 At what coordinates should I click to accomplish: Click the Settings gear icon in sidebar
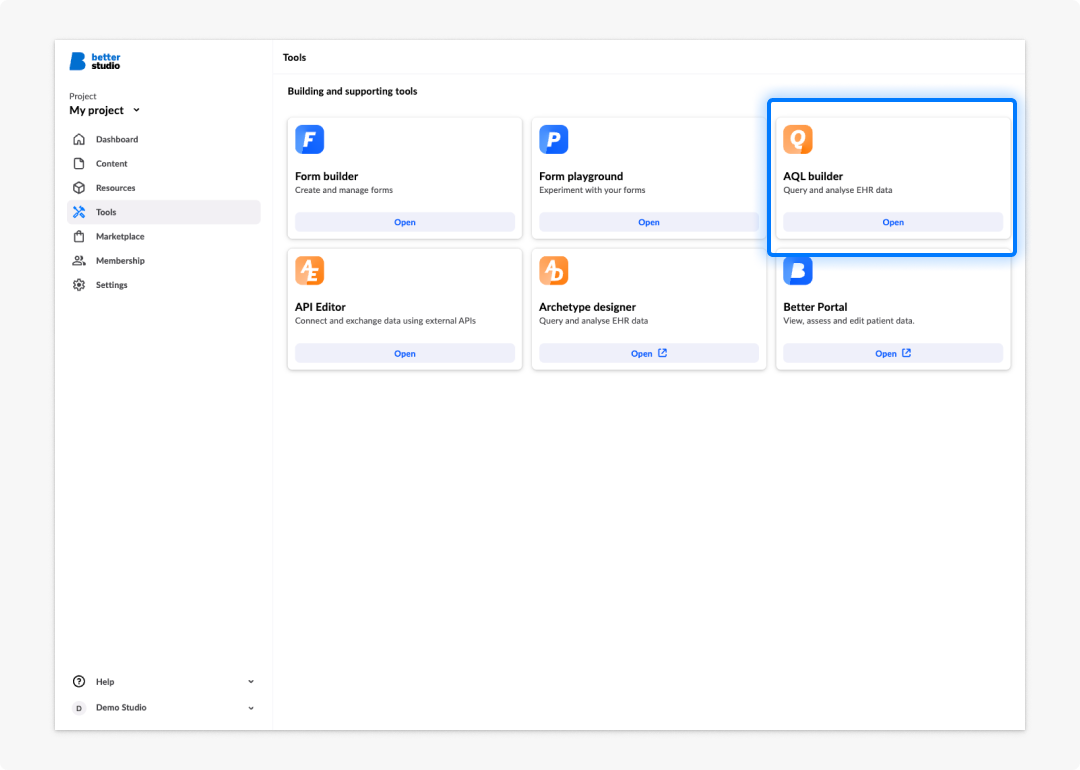79,285
